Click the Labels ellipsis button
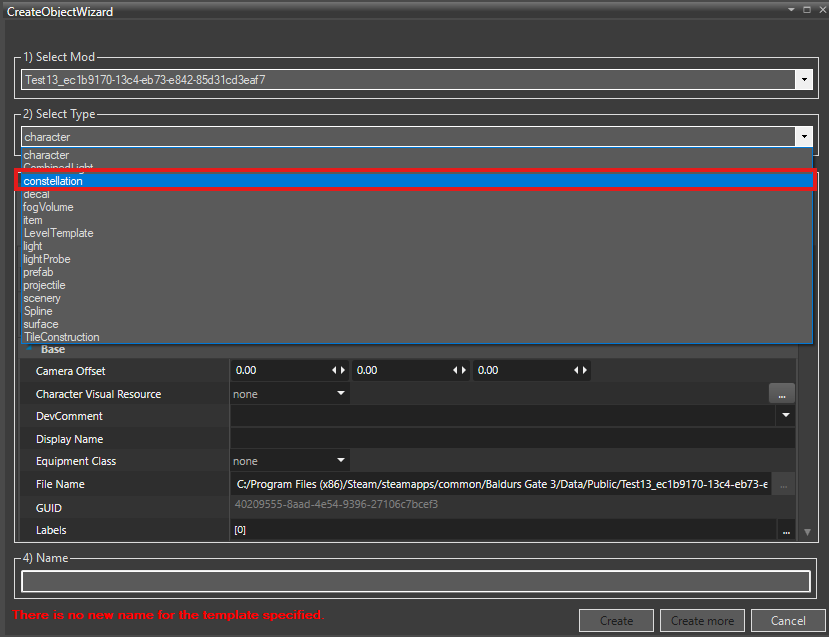 click(786, 530)
